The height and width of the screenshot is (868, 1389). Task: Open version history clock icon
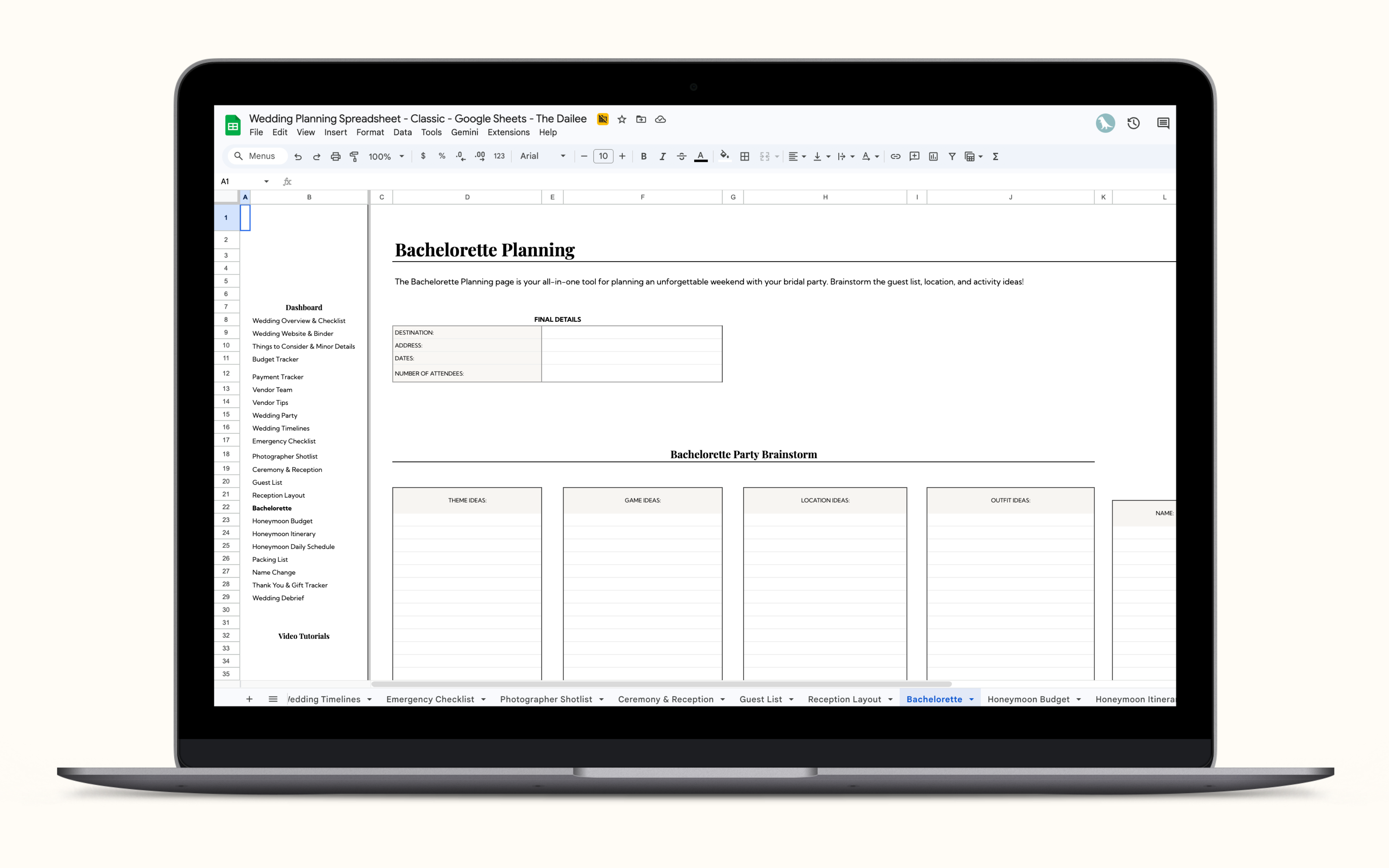[x=1133, y=123]
